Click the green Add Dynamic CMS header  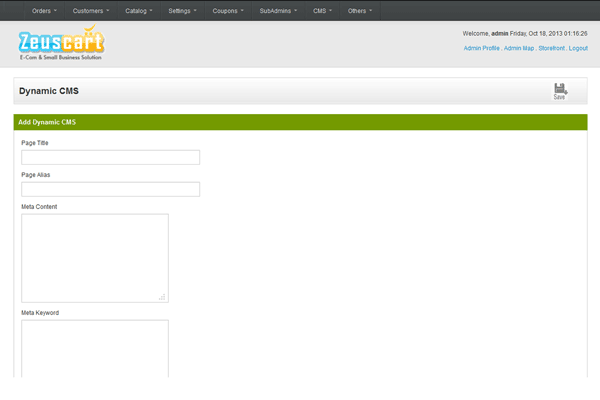click(x=300, y=122)
